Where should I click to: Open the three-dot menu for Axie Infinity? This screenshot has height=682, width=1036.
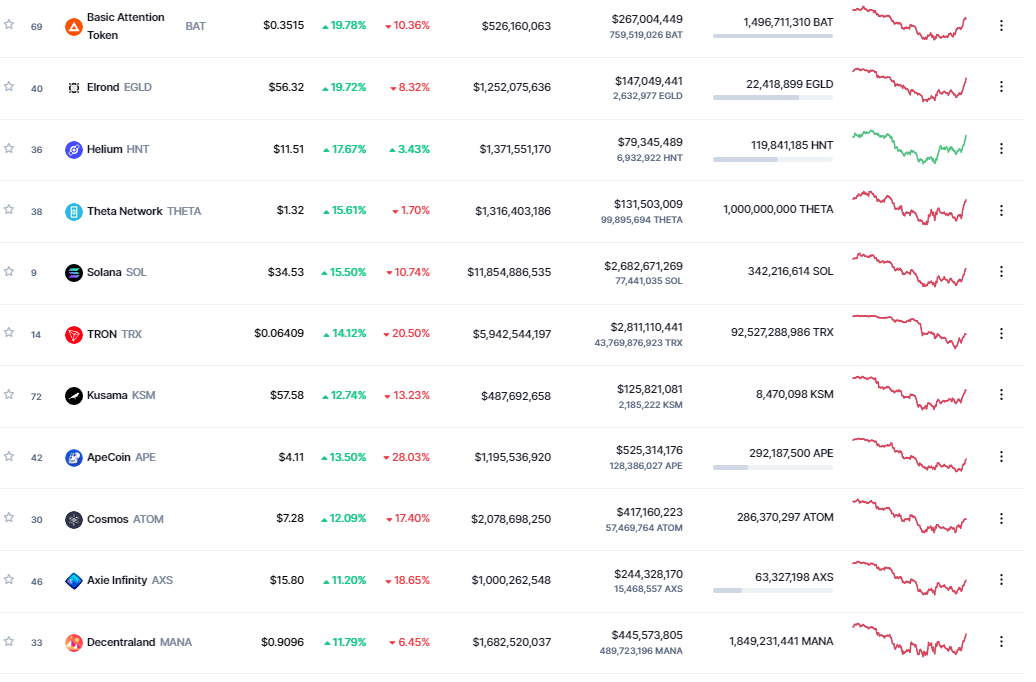(x=1002, y=580)
